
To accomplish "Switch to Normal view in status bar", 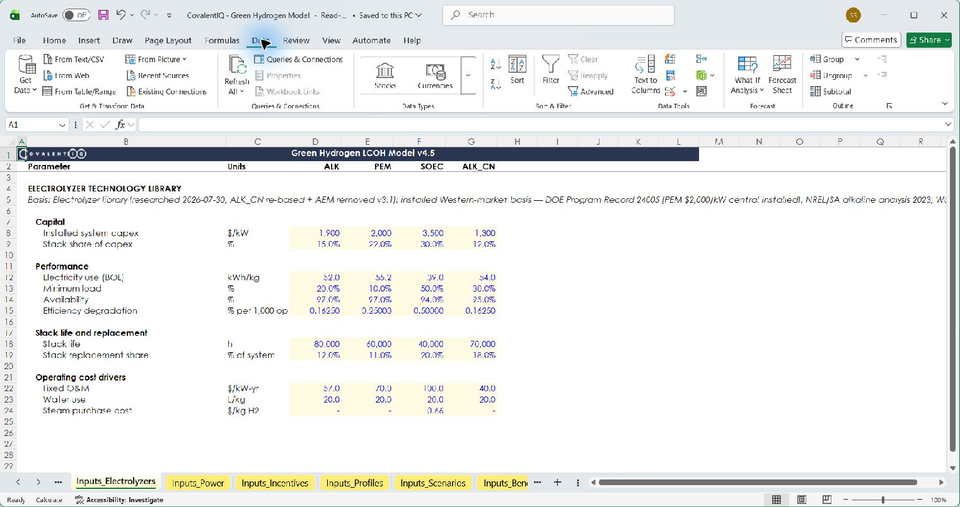I will click(776, 500).
